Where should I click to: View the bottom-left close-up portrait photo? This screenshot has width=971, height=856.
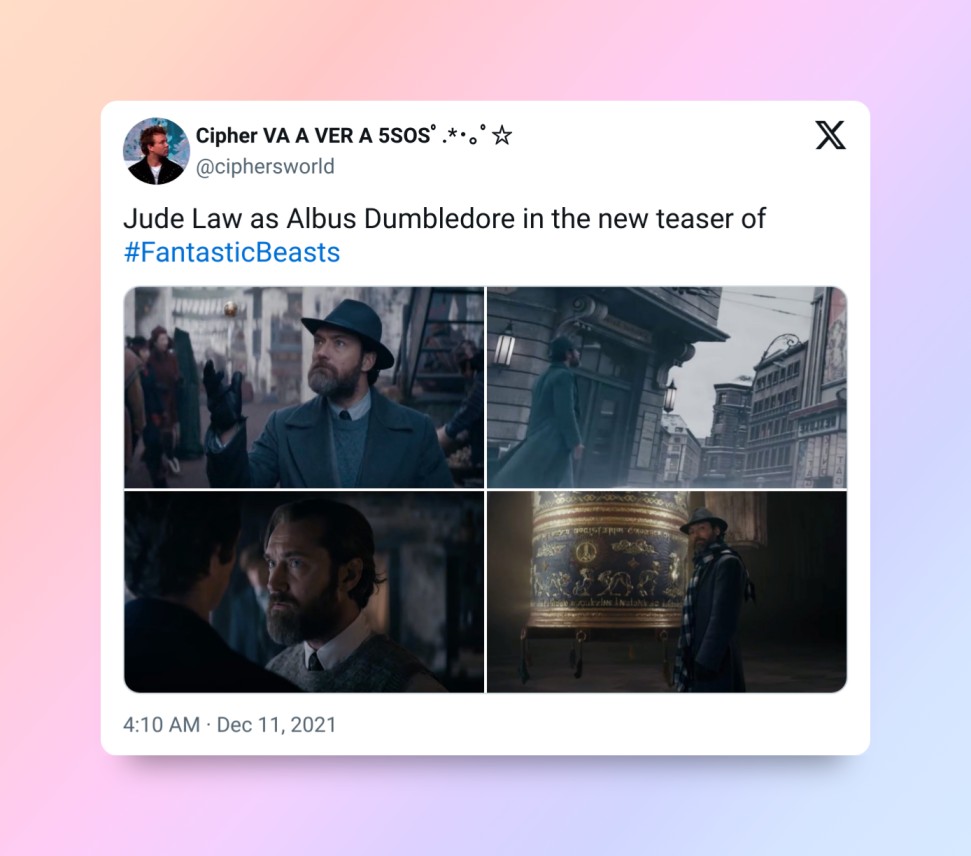click(x=304, y=592)
